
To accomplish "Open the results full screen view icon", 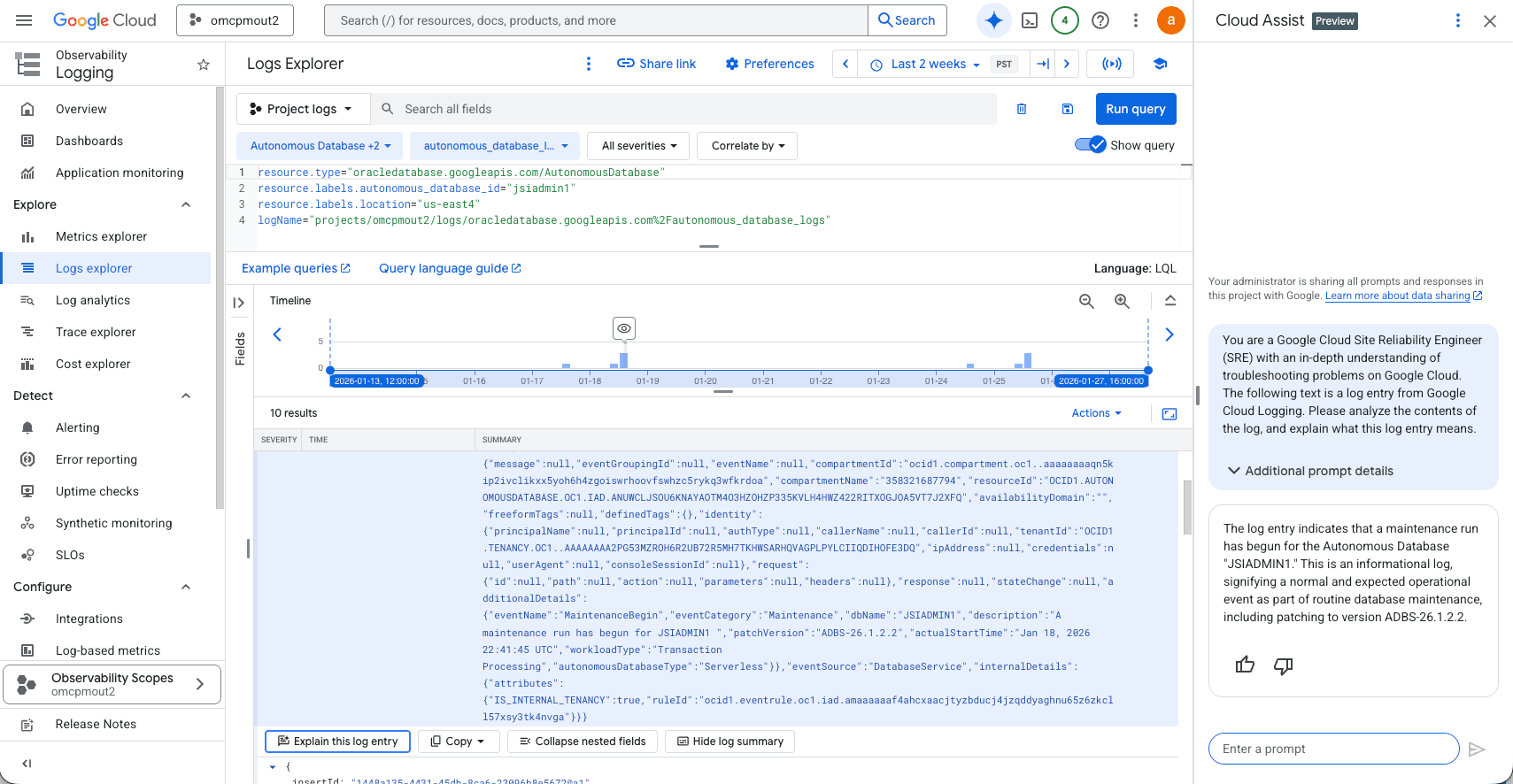I will click(1169, 413).
